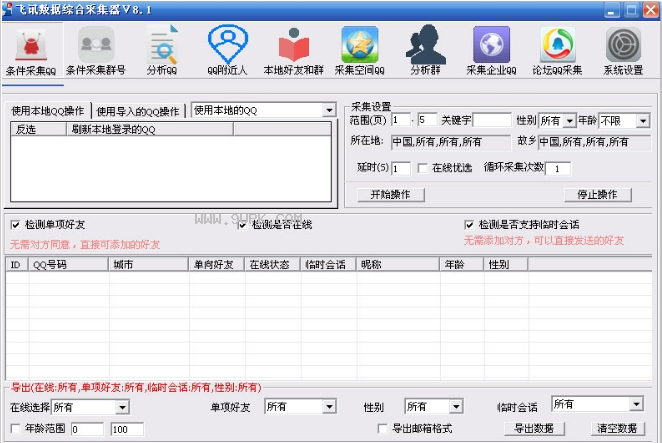Toggle 检测单项好友 checkbox

16,225
